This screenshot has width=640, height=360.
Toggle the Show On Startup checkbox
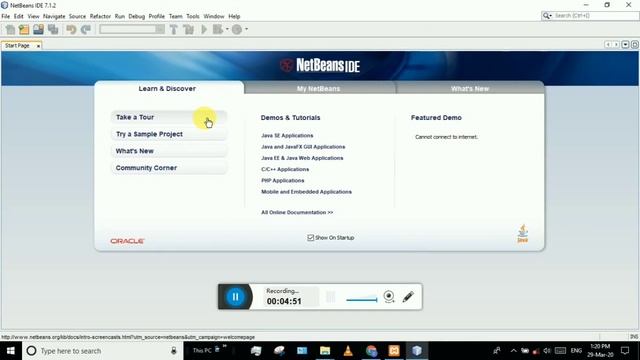click(x=310, y=238)
